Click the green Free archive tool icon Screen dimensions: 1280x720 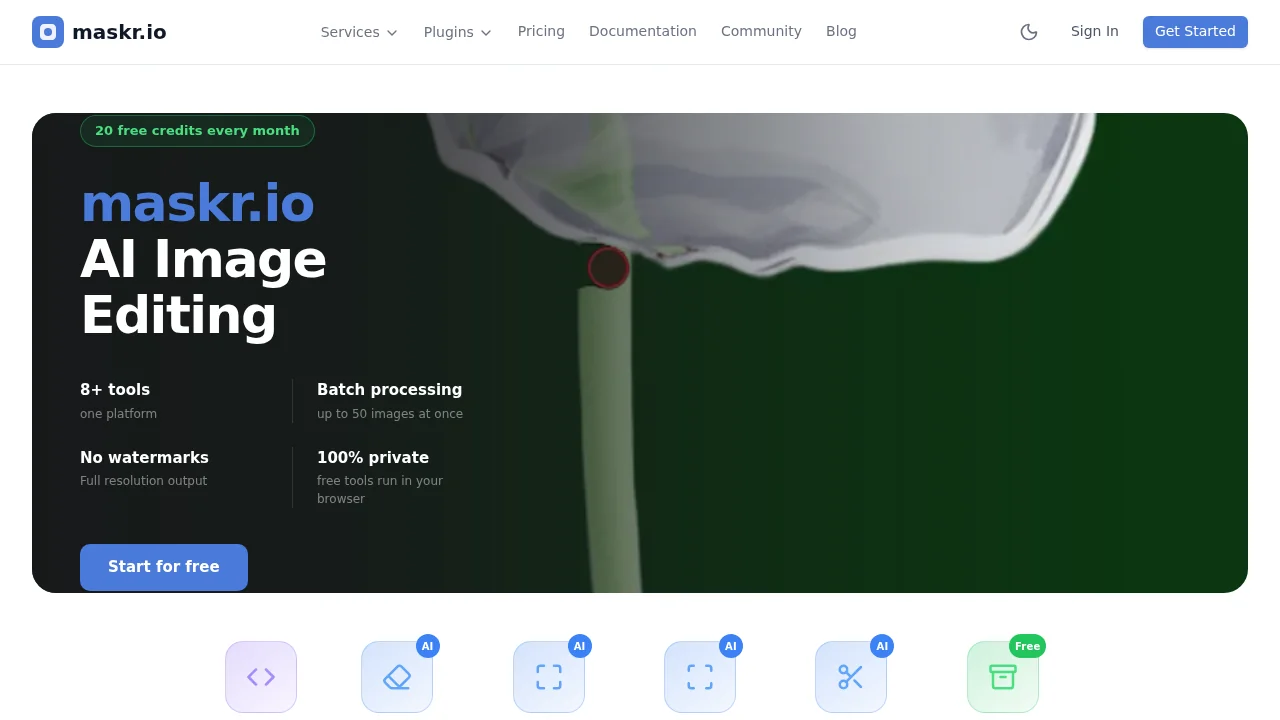1003,677
